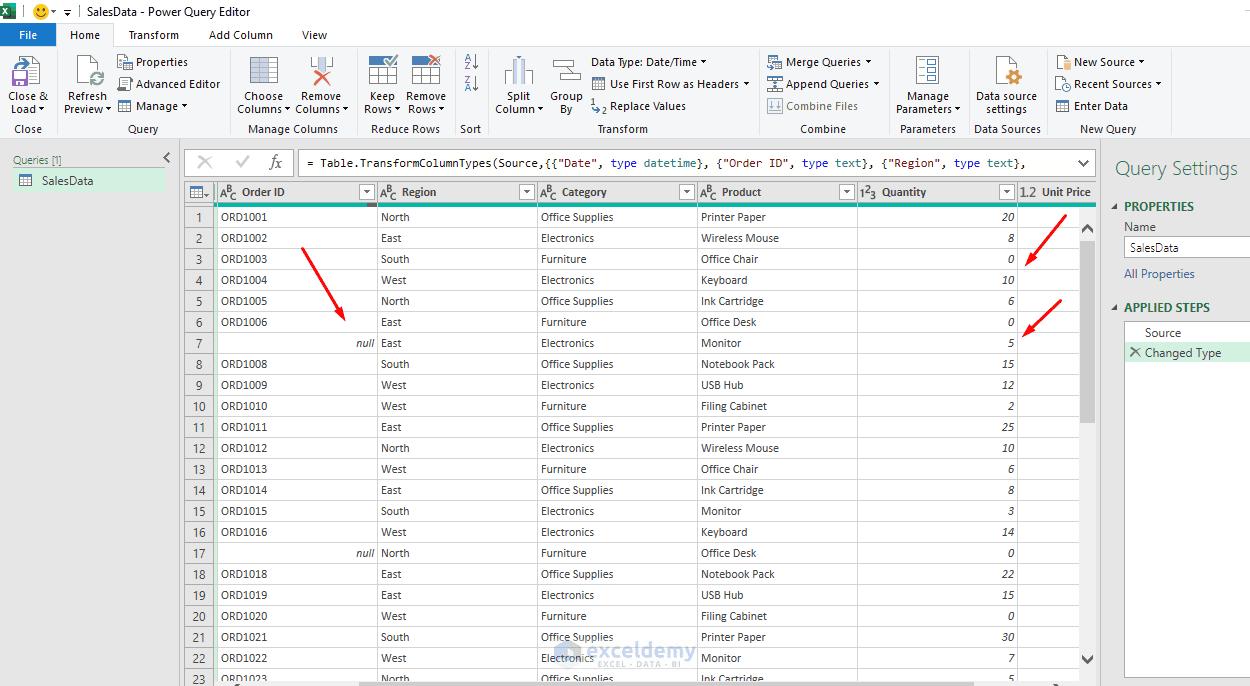Cancel formula edit with X icon

(205, 162)
